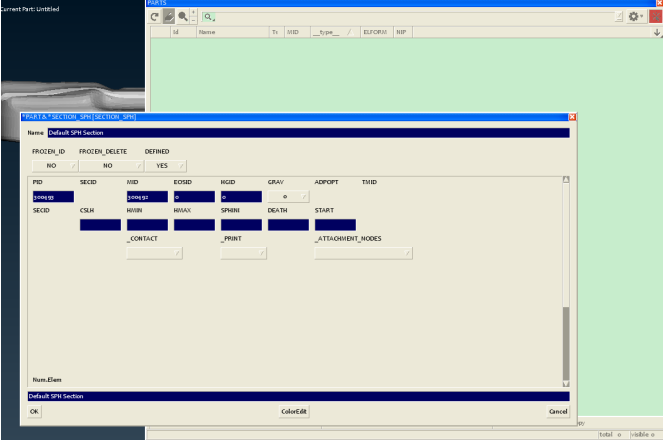Click the ELFORM column header
Image resolution: width=665 pixels, height=440 pixels.
click(377, 33)
